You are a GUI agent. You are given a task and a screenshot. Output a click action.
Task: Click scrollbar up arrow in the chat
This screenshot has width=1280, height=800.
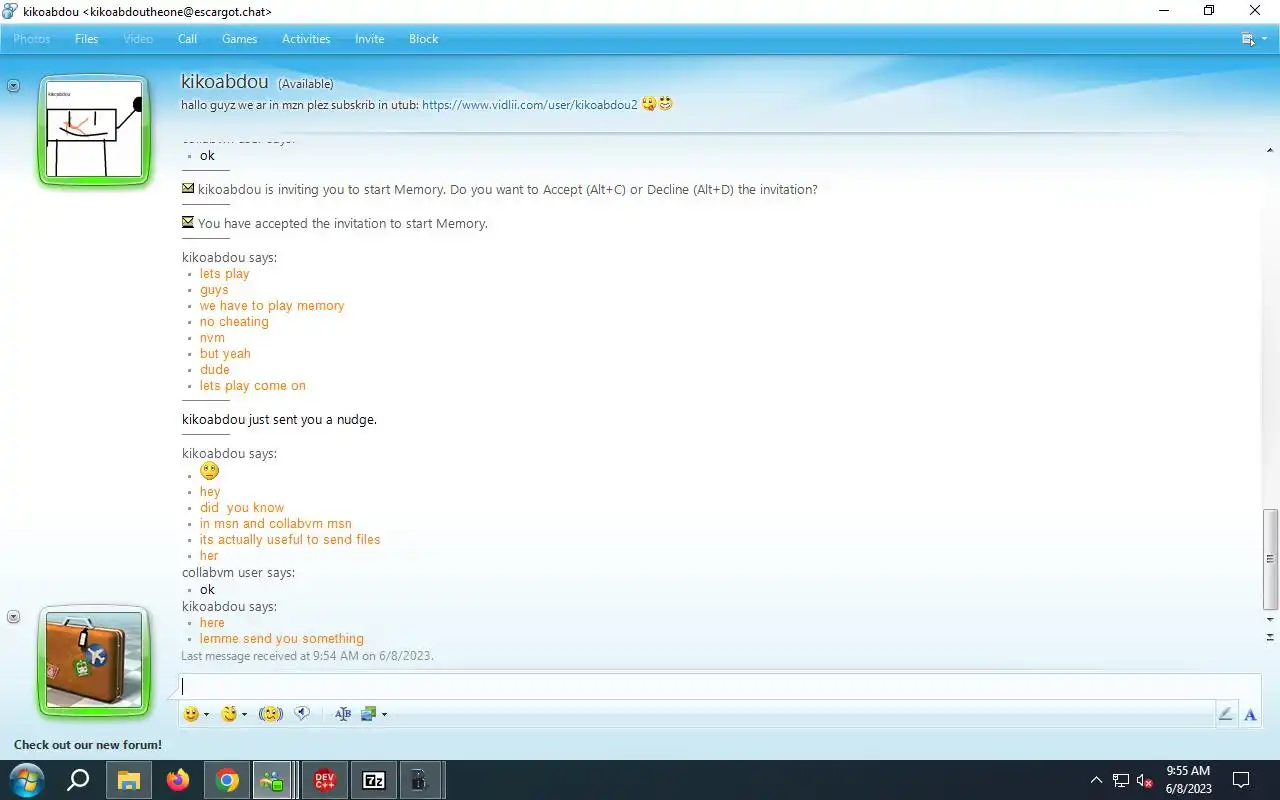click(1270, 150)
